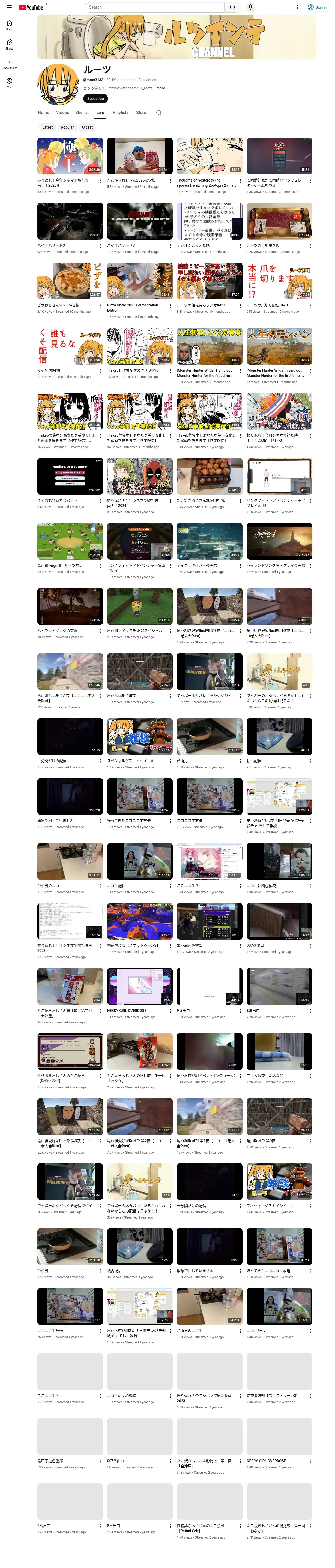Click the channel banner image

[177, 37]
